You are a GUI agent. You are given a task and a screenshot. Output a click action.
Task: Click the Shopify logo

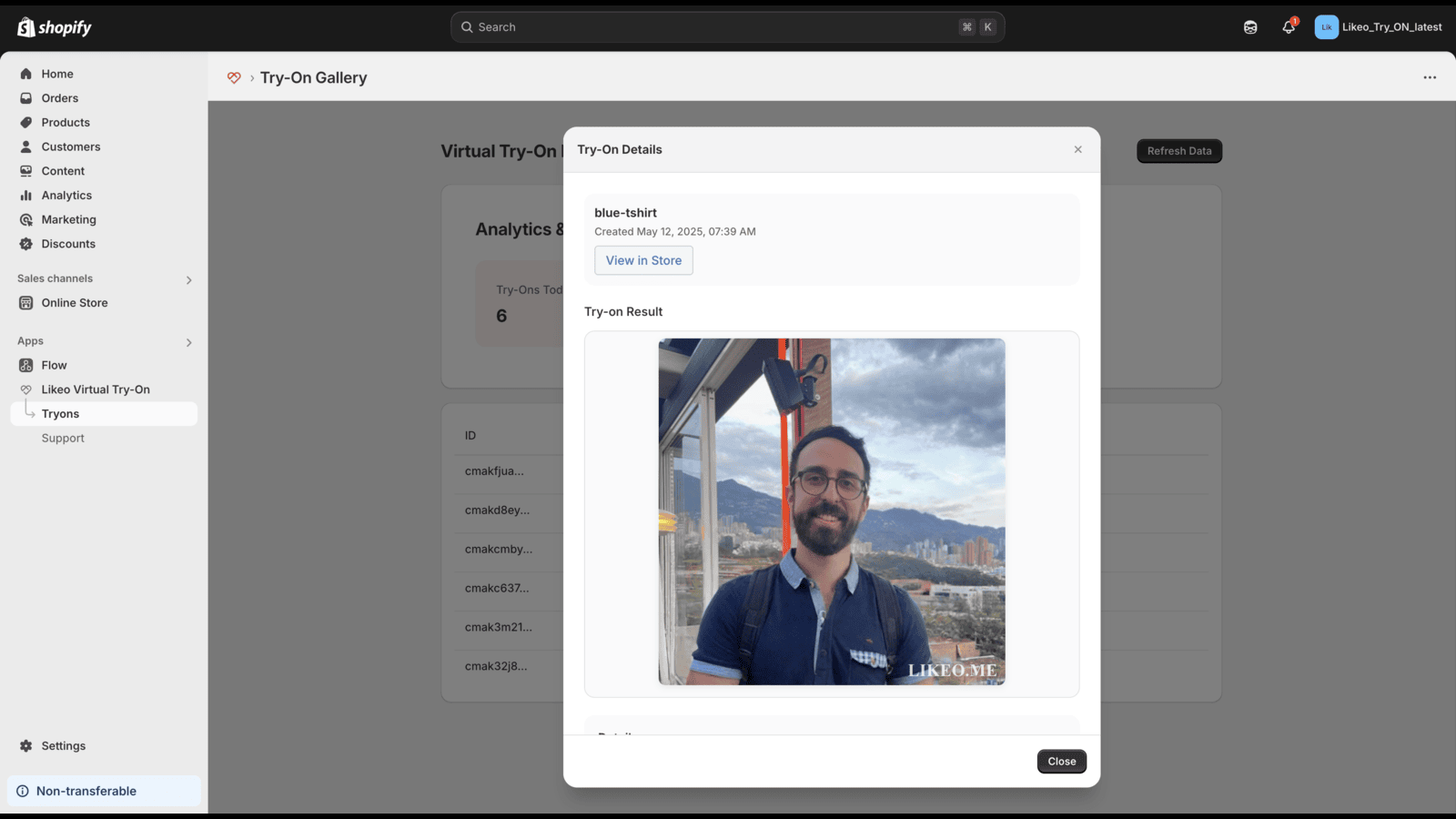point(55,27)
